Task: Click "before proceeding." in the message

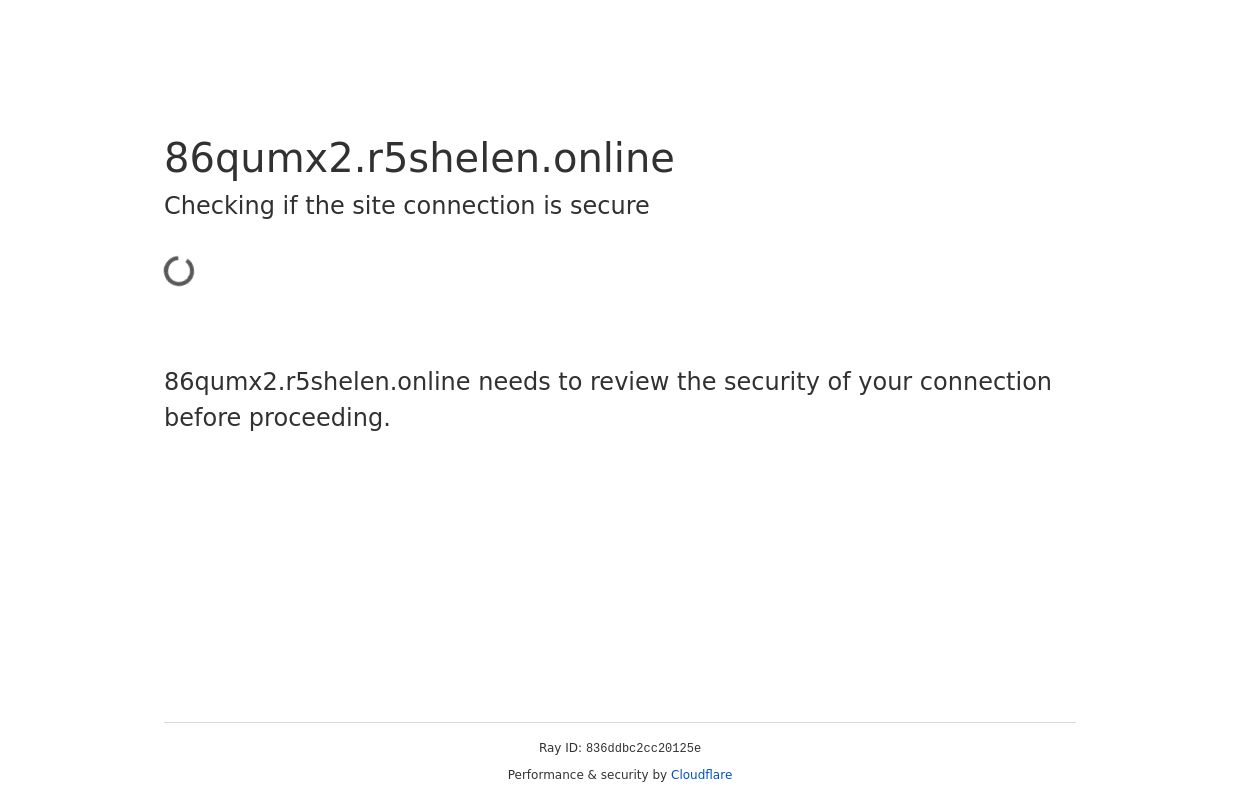Action: [277, 418]
